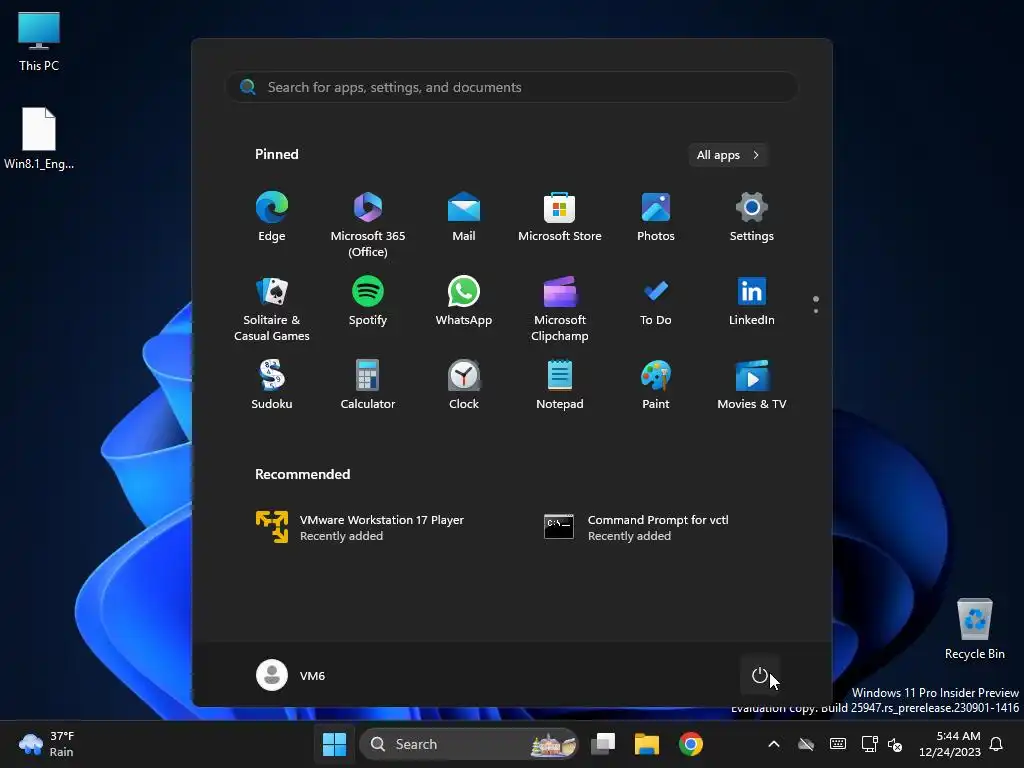
Task: Open LinkedIn
Action: pos(752,302)
